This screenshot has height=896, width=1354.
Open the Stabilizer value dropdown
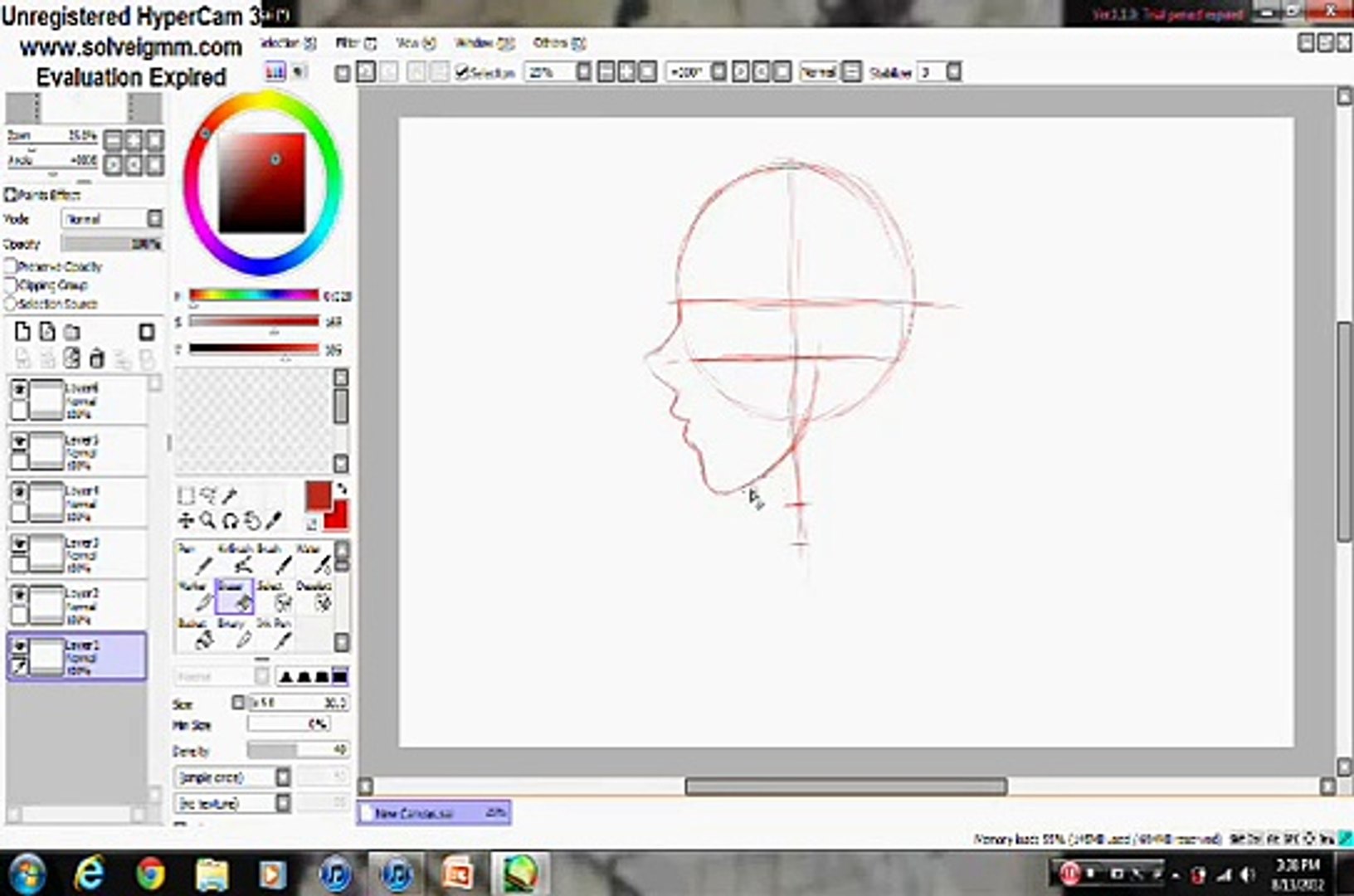pos(953,72)
